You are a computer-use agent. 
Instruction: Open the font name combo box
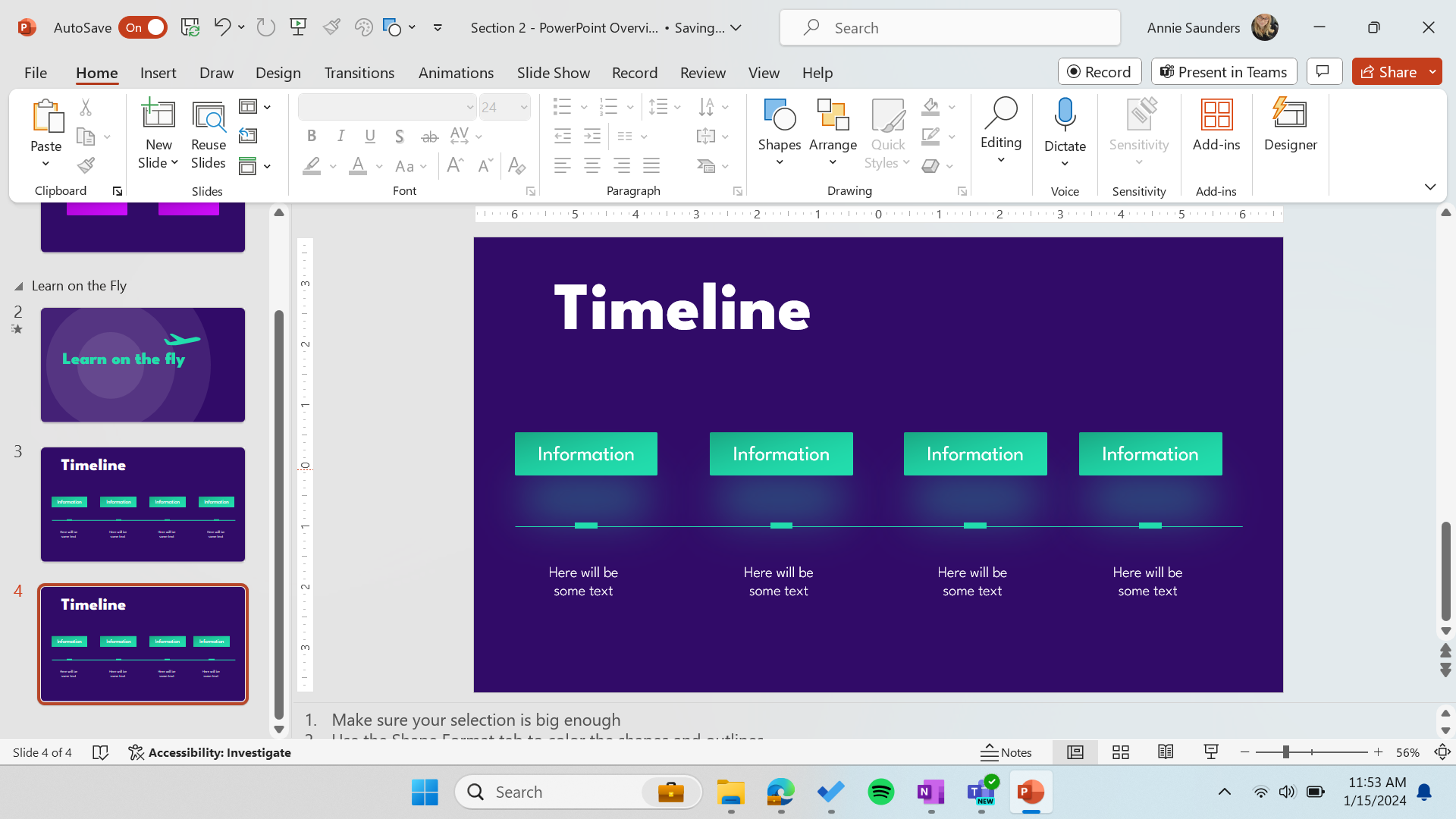pyautogui.click(x=387, y=108)
